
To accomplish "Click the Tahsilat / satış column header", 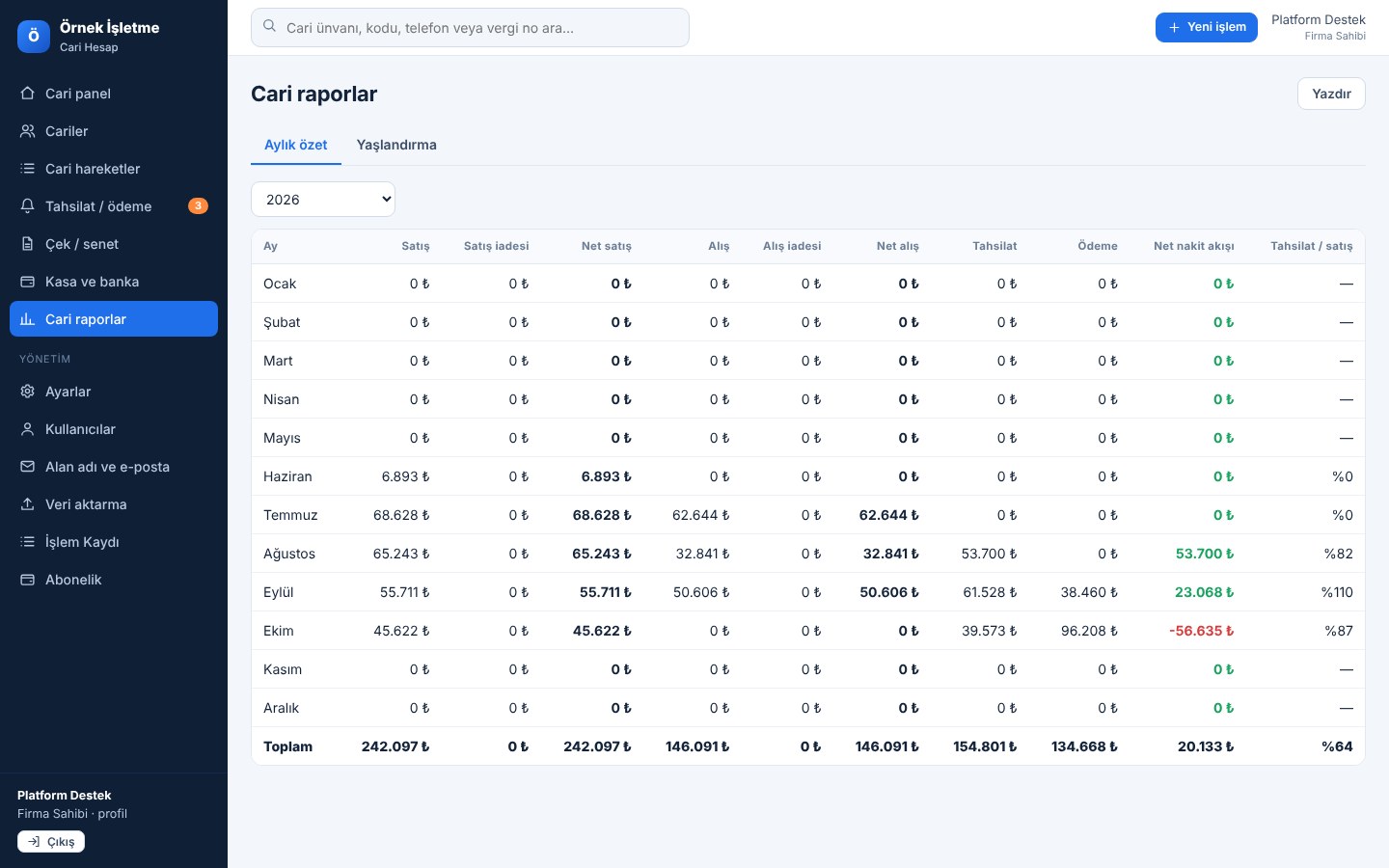I will coord(1312,246).
